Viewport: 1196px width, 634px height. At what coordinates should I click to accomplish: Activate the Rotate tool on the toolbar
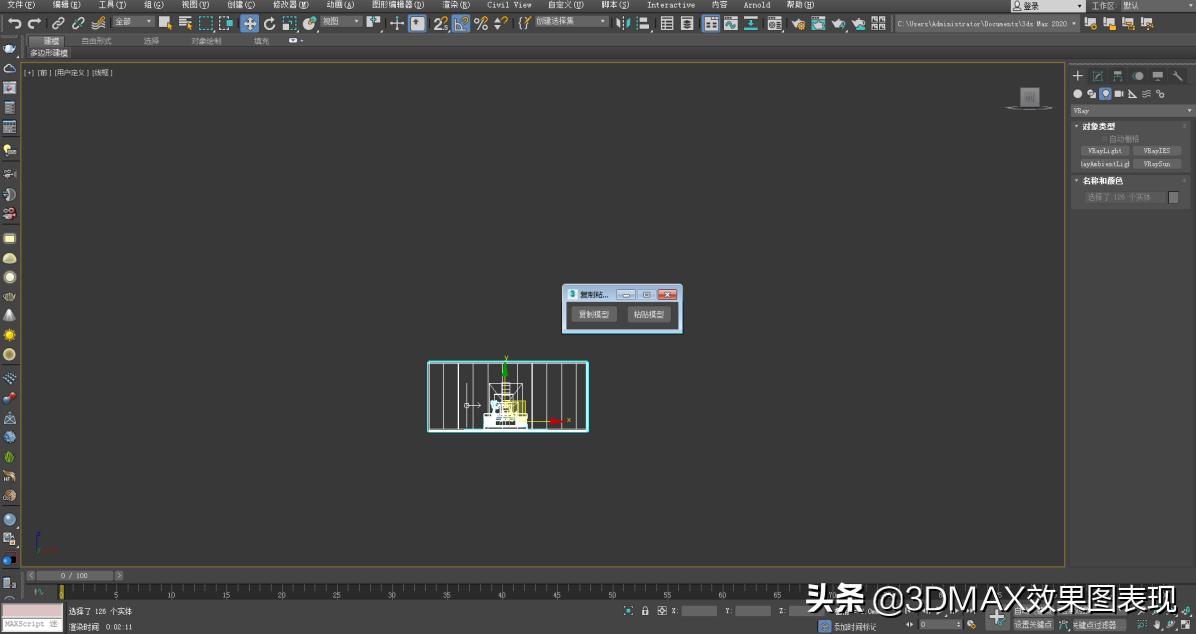(x=269, y=23)
